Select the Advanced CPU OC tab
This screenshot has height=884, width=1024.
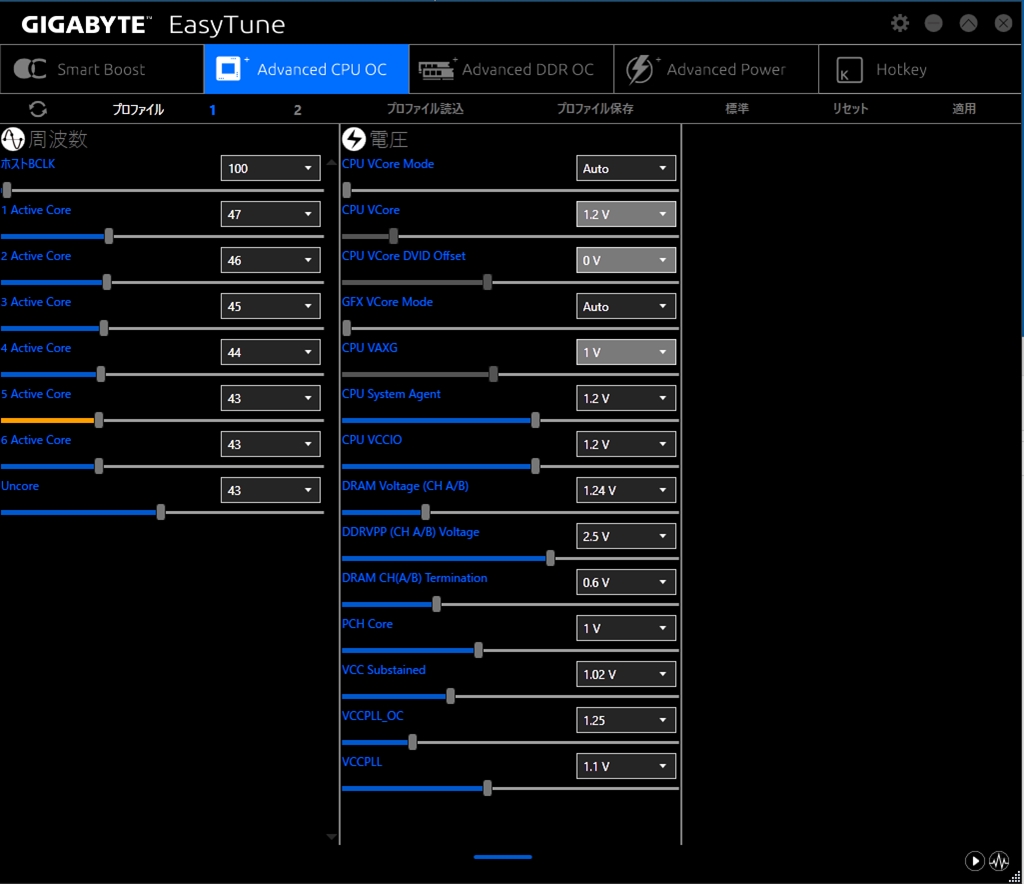[x=306, y=69]
